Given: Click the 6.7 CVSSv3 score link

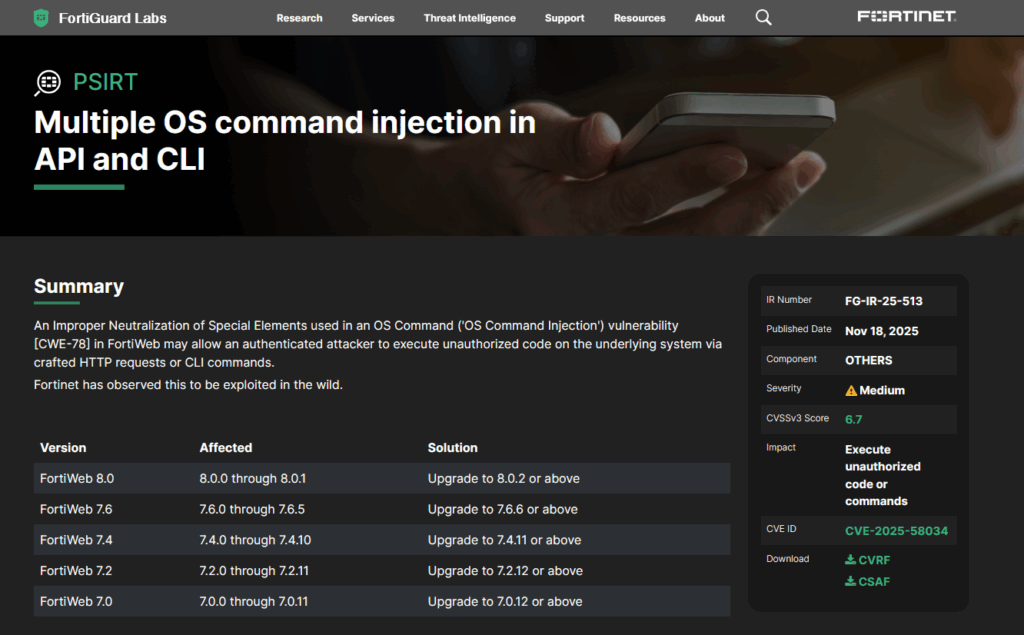Looking at the screenshot, I should click(x=853, y=420).
